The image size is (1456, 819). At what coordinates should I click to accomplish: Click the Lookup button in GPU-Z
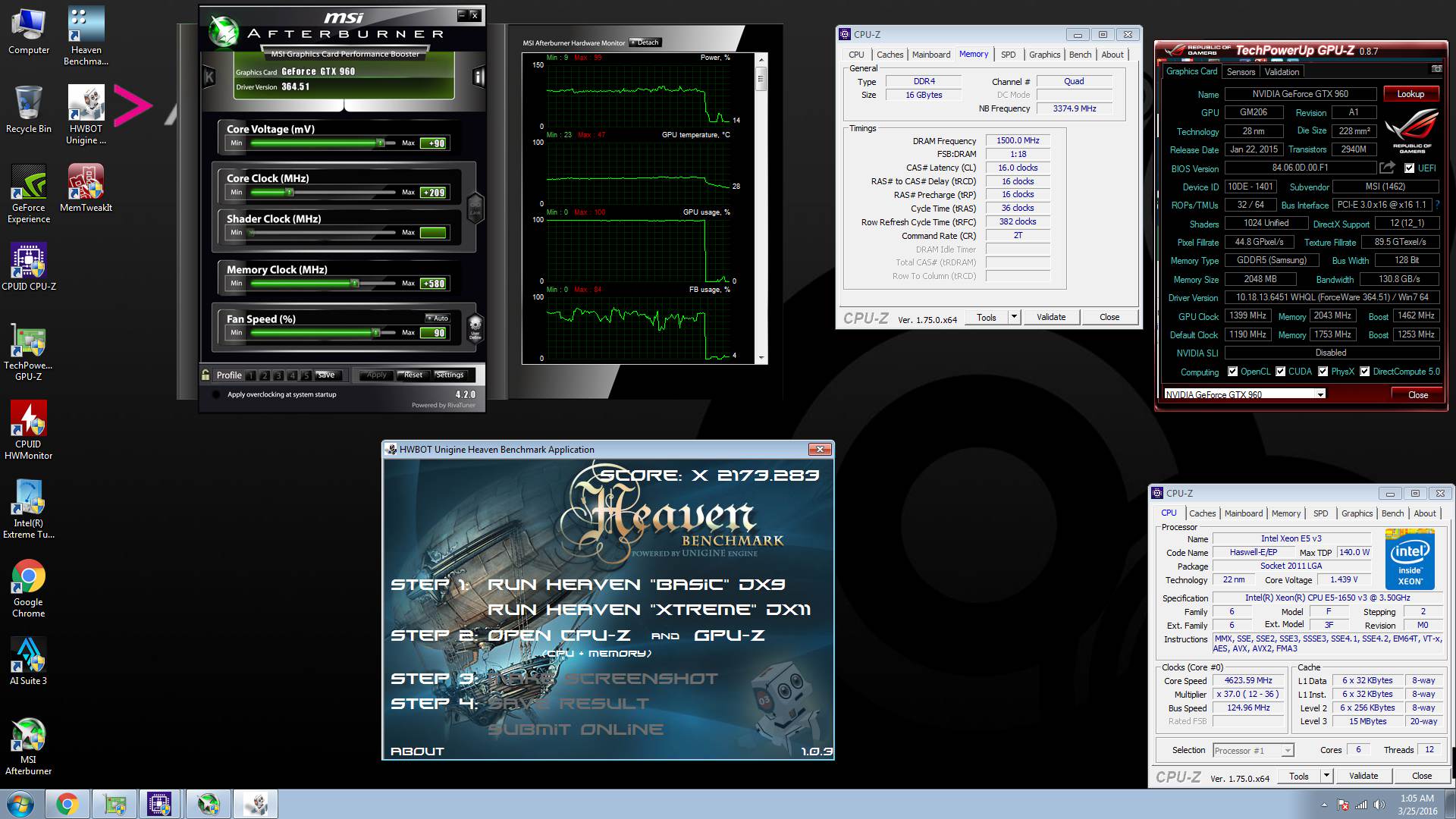[1410, 94]
